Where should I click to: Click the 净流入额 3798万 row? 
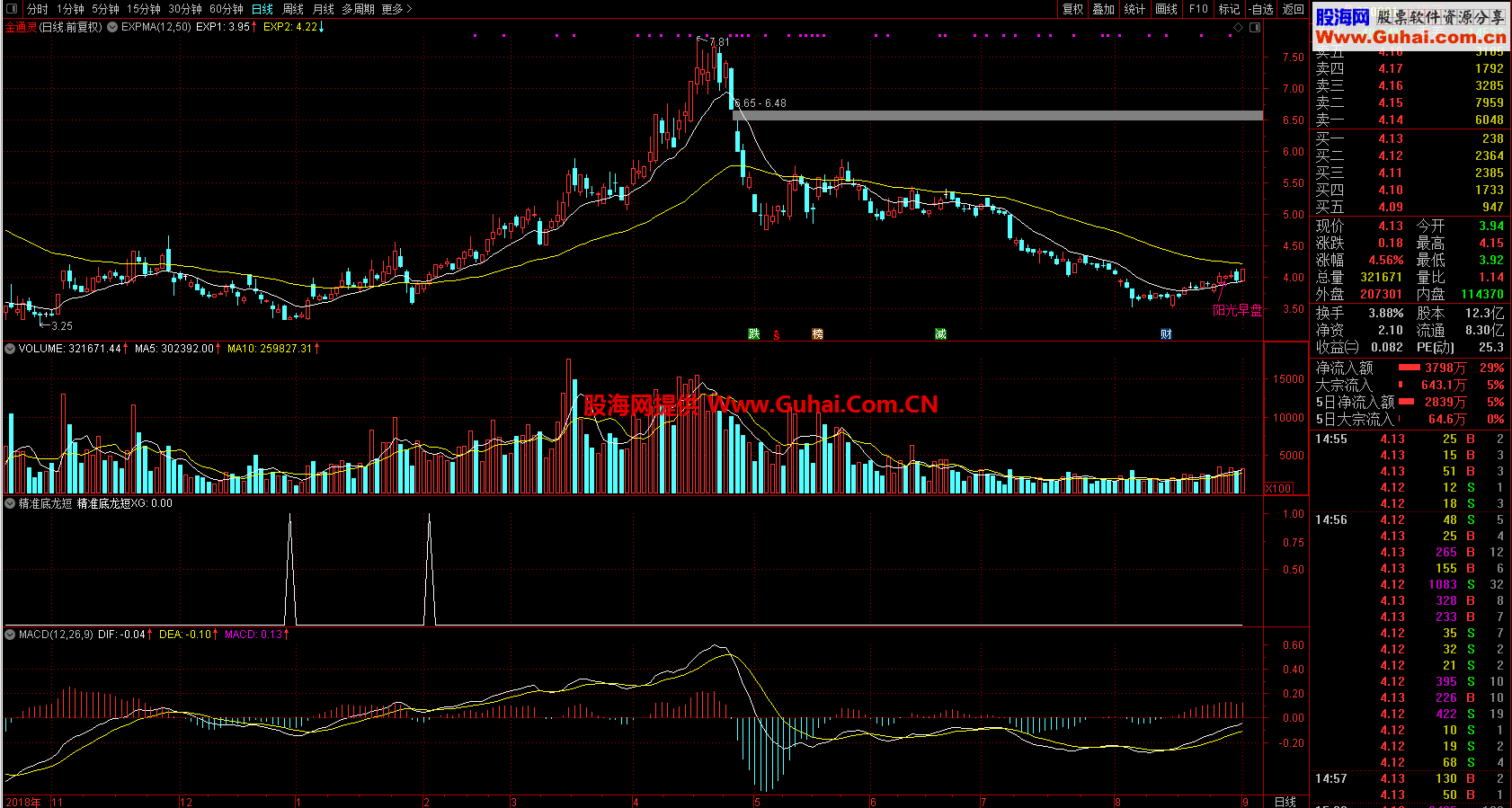click(1410, 368)
